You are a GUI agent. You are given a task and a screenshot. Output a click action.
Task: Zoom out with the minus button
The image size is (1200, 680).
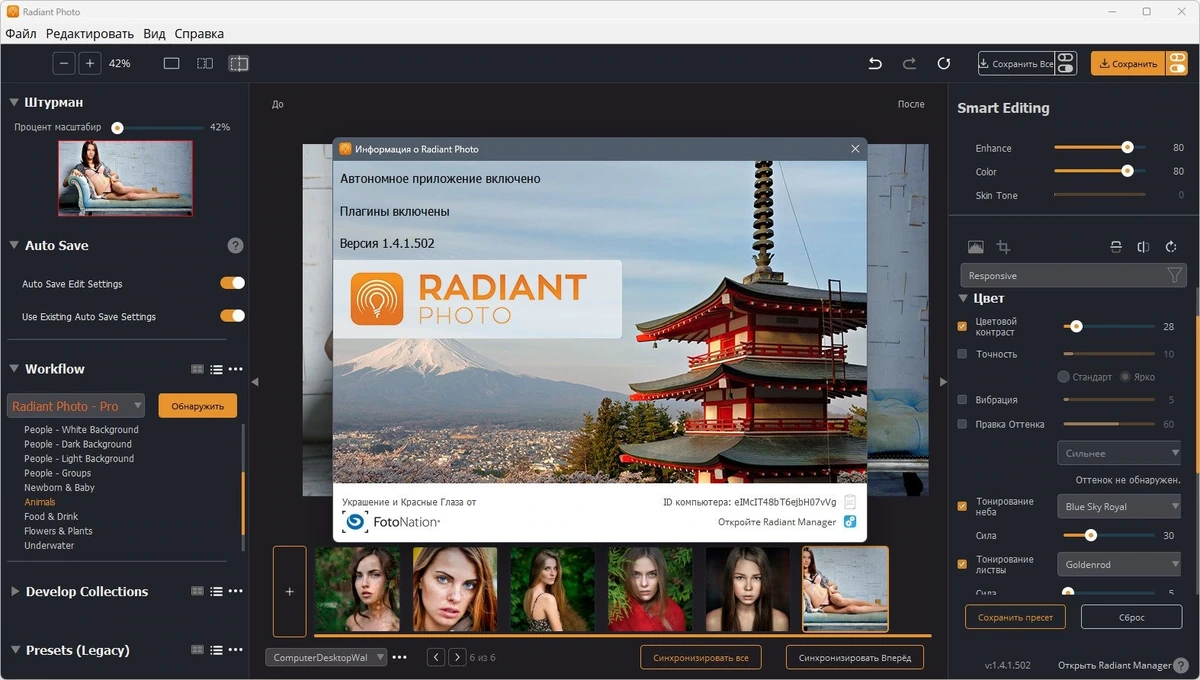(65, 63)
